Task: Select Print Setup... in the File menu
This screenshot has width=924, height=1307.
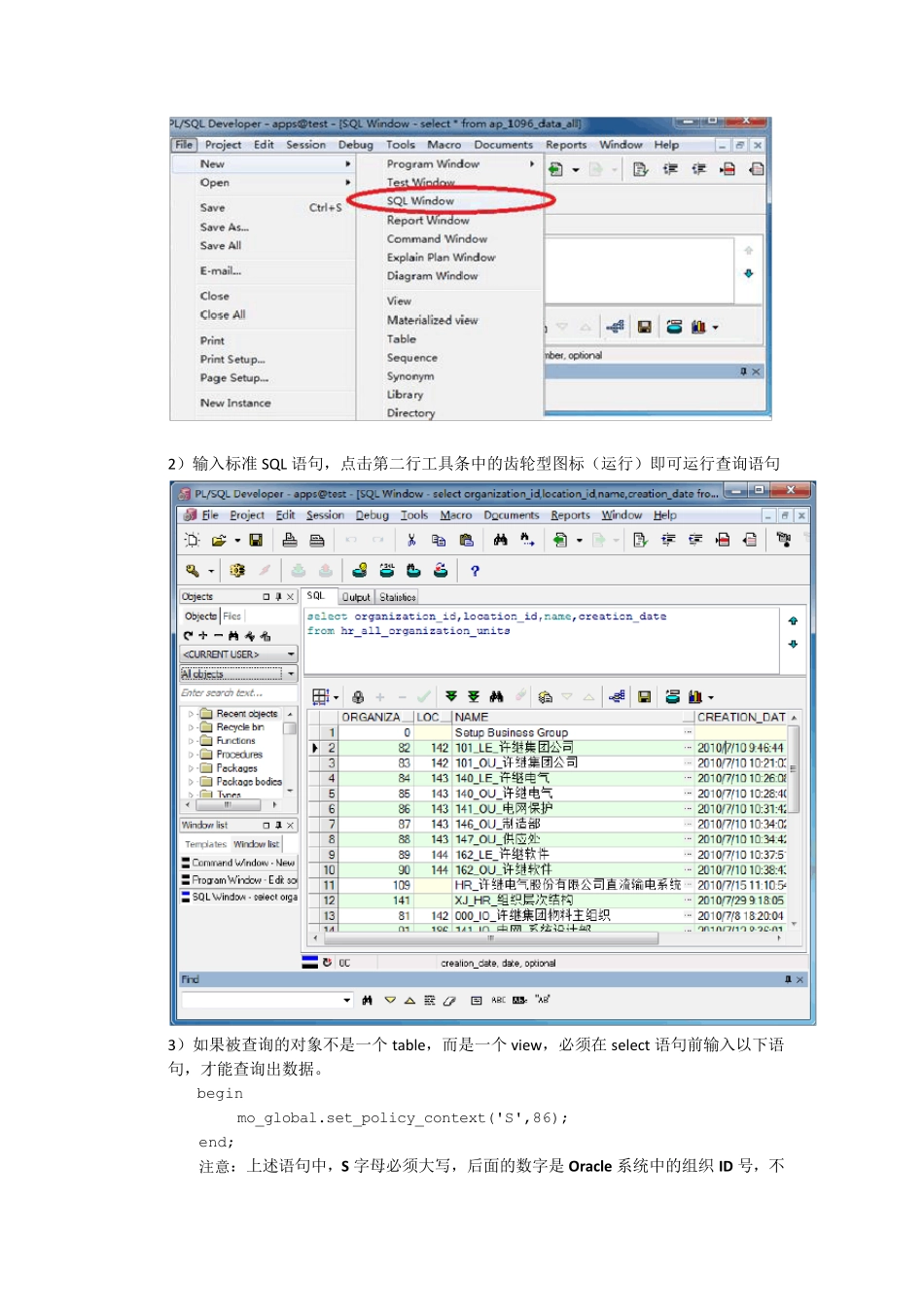Action: (x=232, y=360)
